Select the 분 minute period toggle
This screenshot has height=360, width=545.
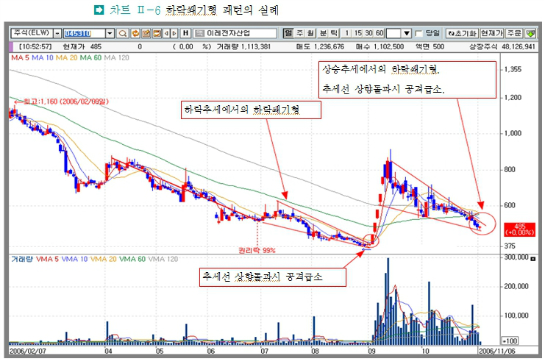(323, 33)
